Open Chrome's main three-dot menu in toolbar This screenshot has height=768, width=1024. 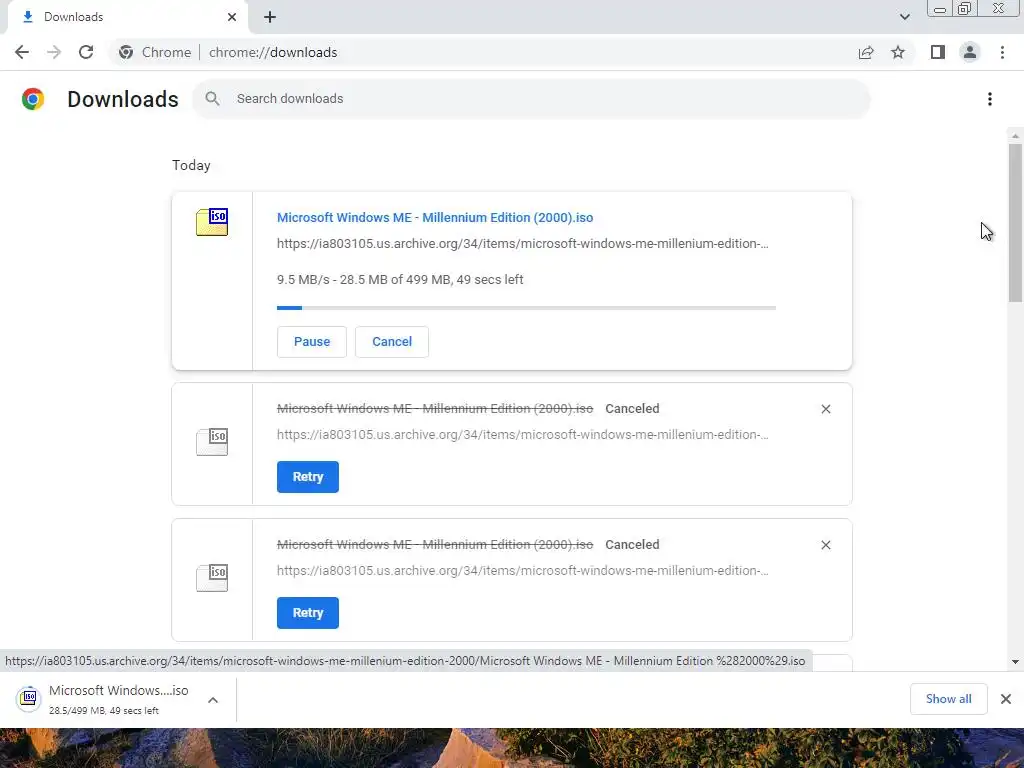pyautogui.click(x=1002, y=52)
